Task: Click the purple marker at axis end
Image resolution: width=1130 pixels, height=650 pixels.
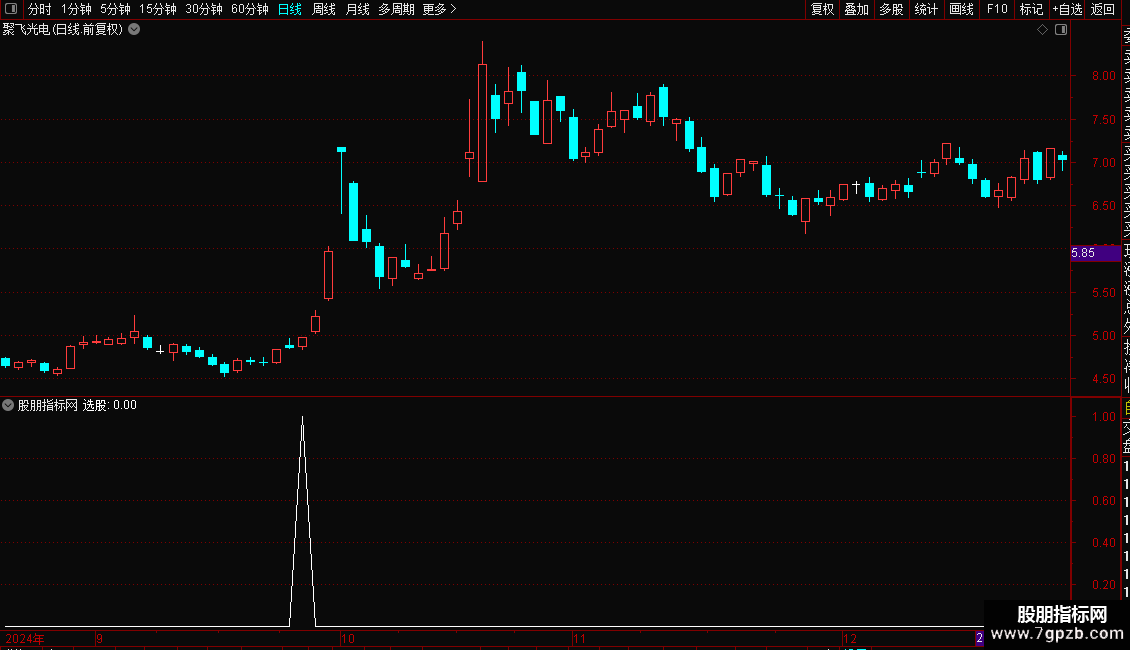Action: click(x=979, y=638)
